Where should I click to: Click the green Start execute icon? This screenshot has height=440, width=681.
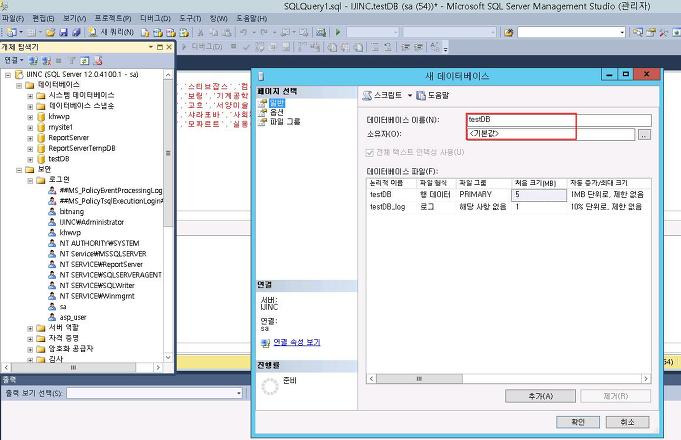click(x=338, y=33)
